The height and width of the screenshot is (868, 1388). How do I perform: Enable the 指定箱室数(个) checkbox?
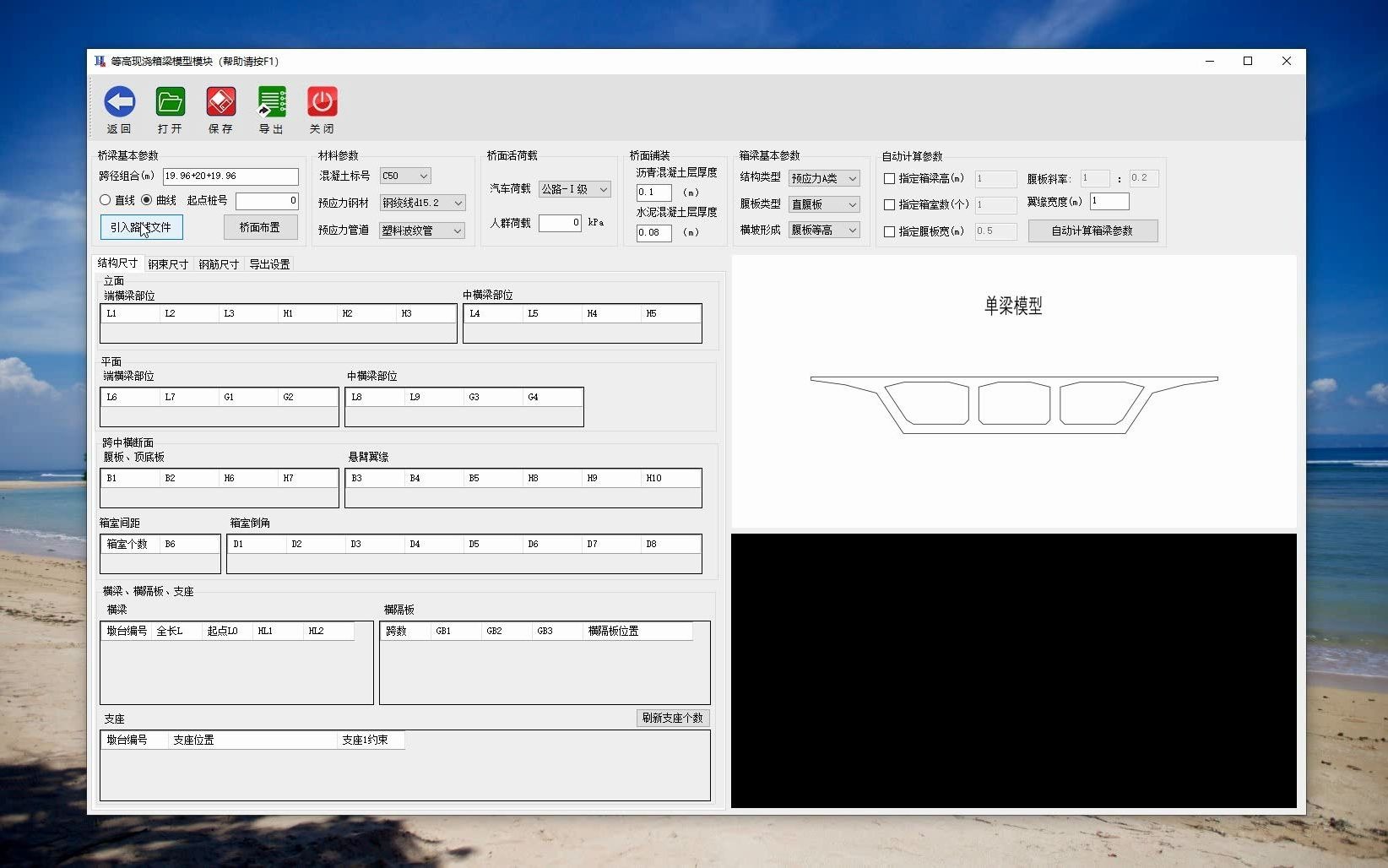[x=889, y=204]
